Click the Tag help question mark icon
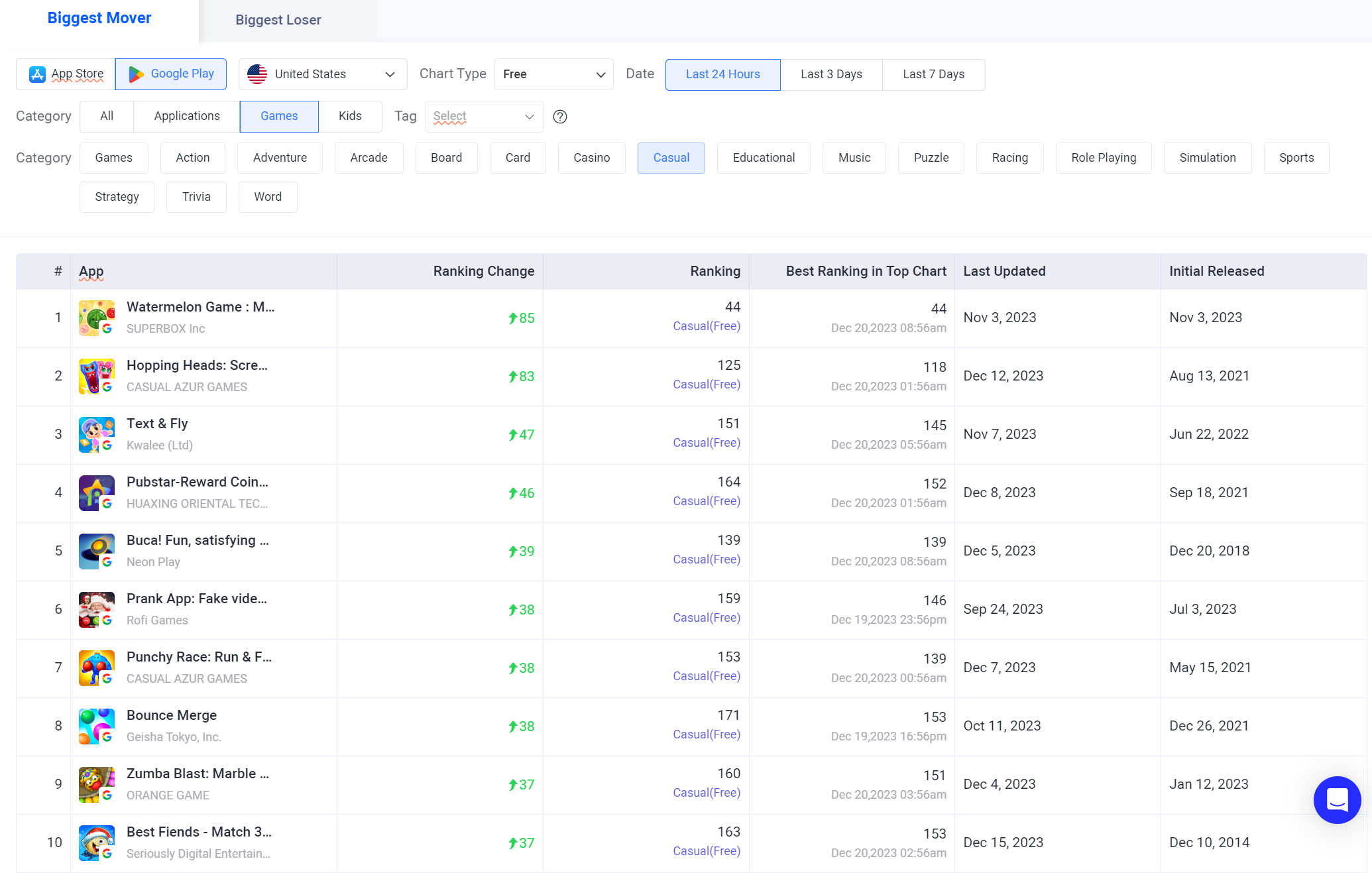 click(x=560, y=117)
